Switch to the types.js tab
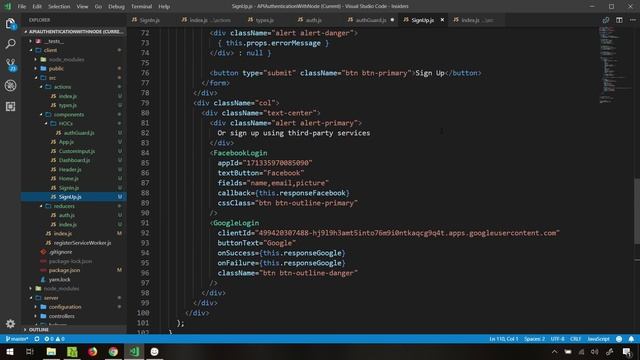The image size is (640, 360). coord(264,20)
